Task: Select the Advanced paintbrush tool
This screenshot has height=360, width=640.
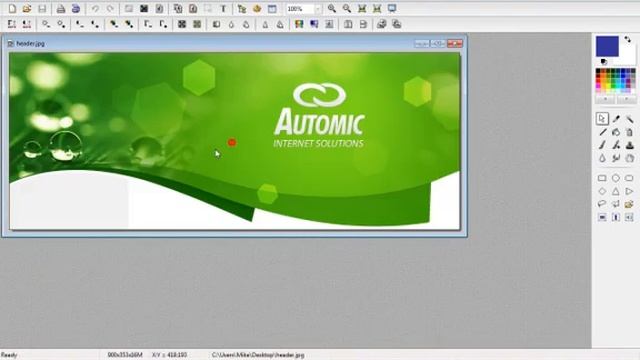Action: click(616, 145)
